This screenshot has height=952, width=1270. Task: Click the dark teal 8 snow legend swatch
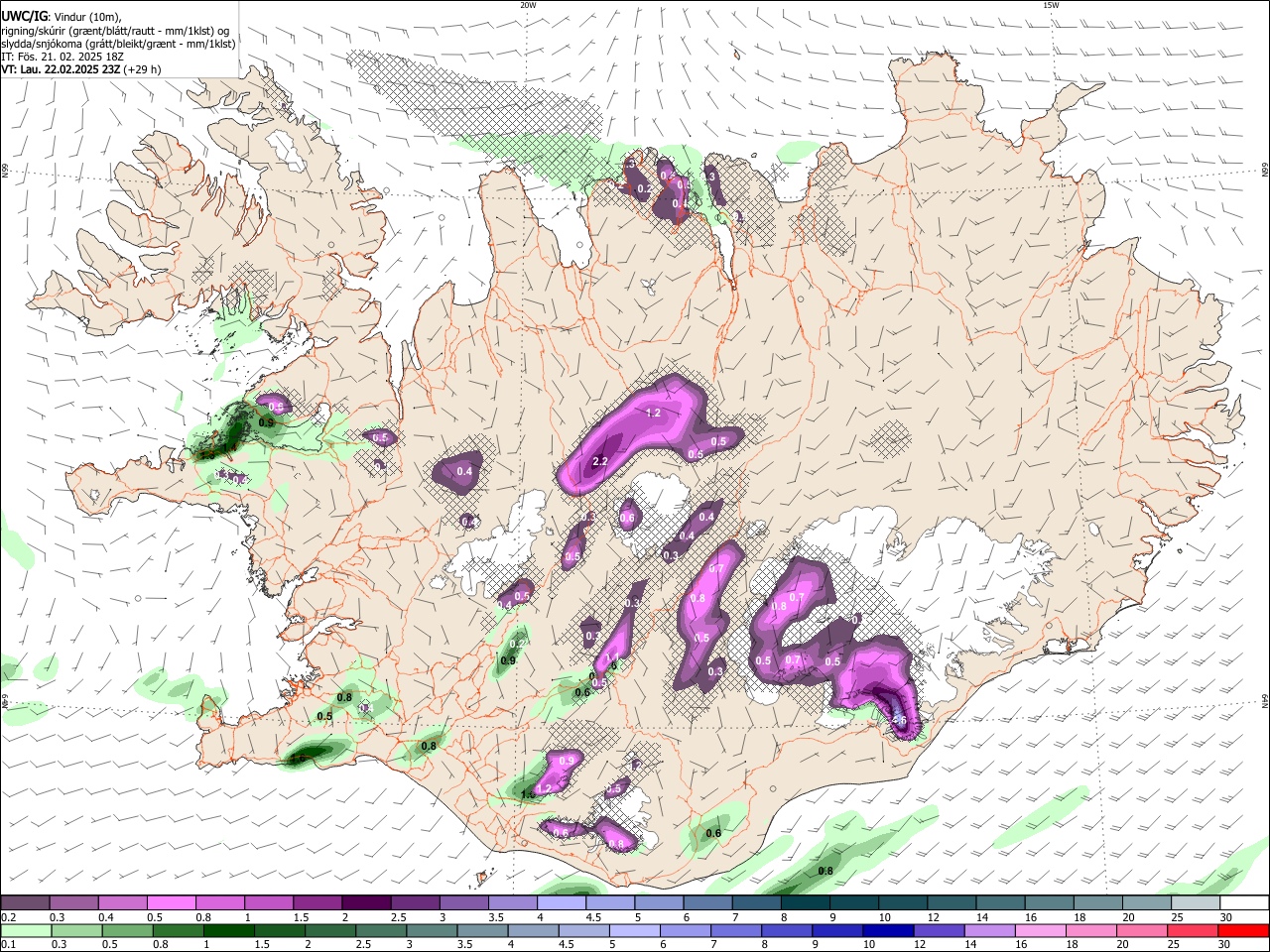pos(805,902)
